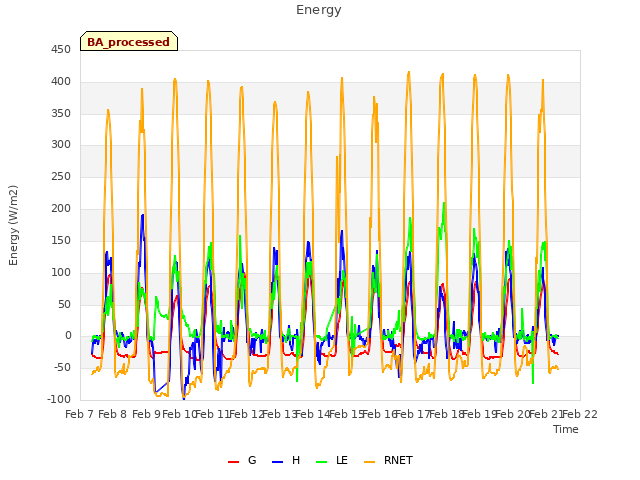Click the H legend entry
Viewport: 640px width, 480px height.
286,460
